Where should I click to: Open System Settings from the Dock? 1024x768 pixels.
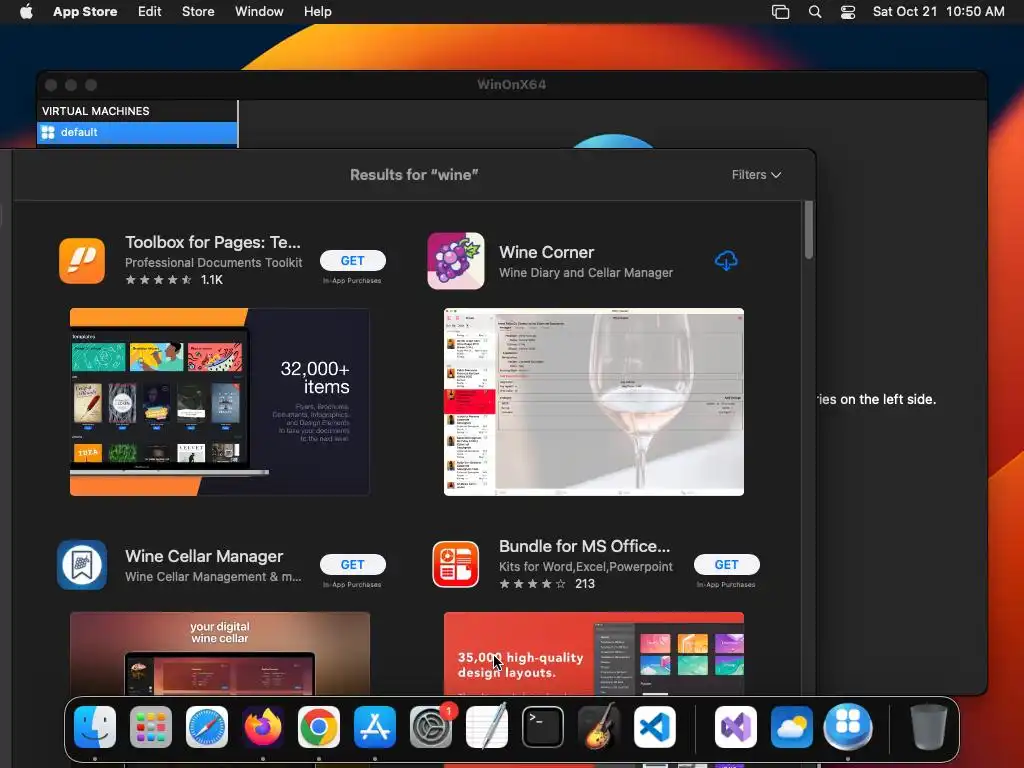[x=431, y=727]
